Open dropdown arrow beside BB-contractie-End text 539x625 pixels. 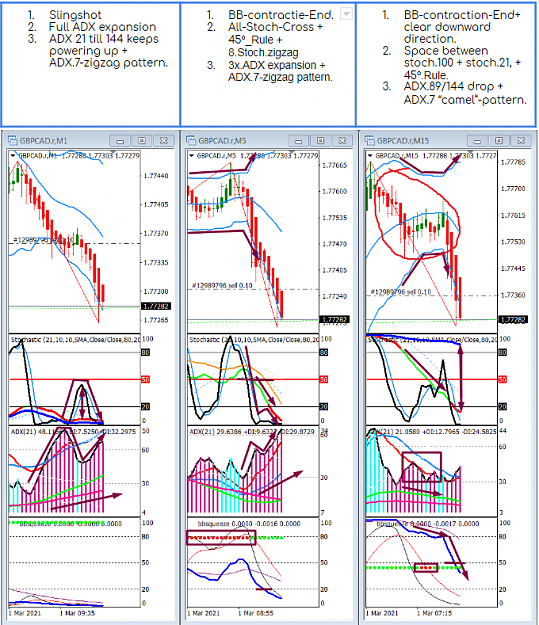pyautogui.click(x=346, y=14)
